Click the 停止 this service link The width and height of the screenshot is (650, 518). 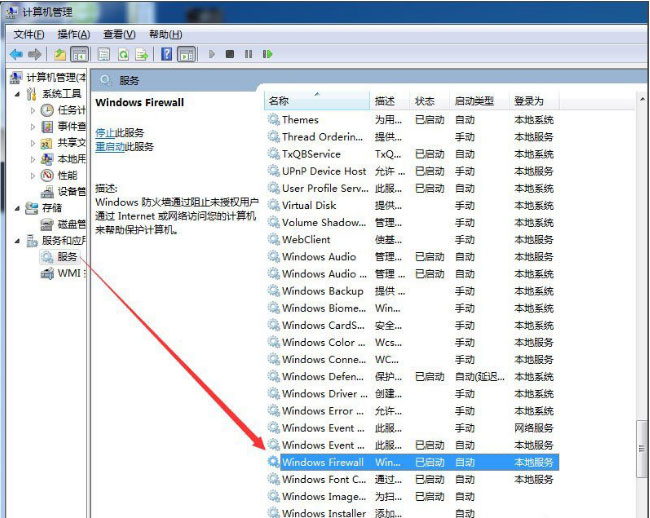pos(104,133)
